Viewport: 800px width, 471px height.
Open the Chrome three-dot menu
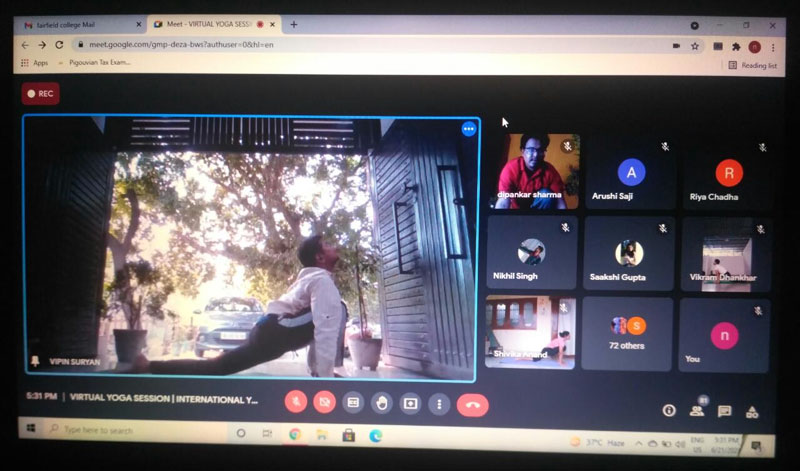775,46
